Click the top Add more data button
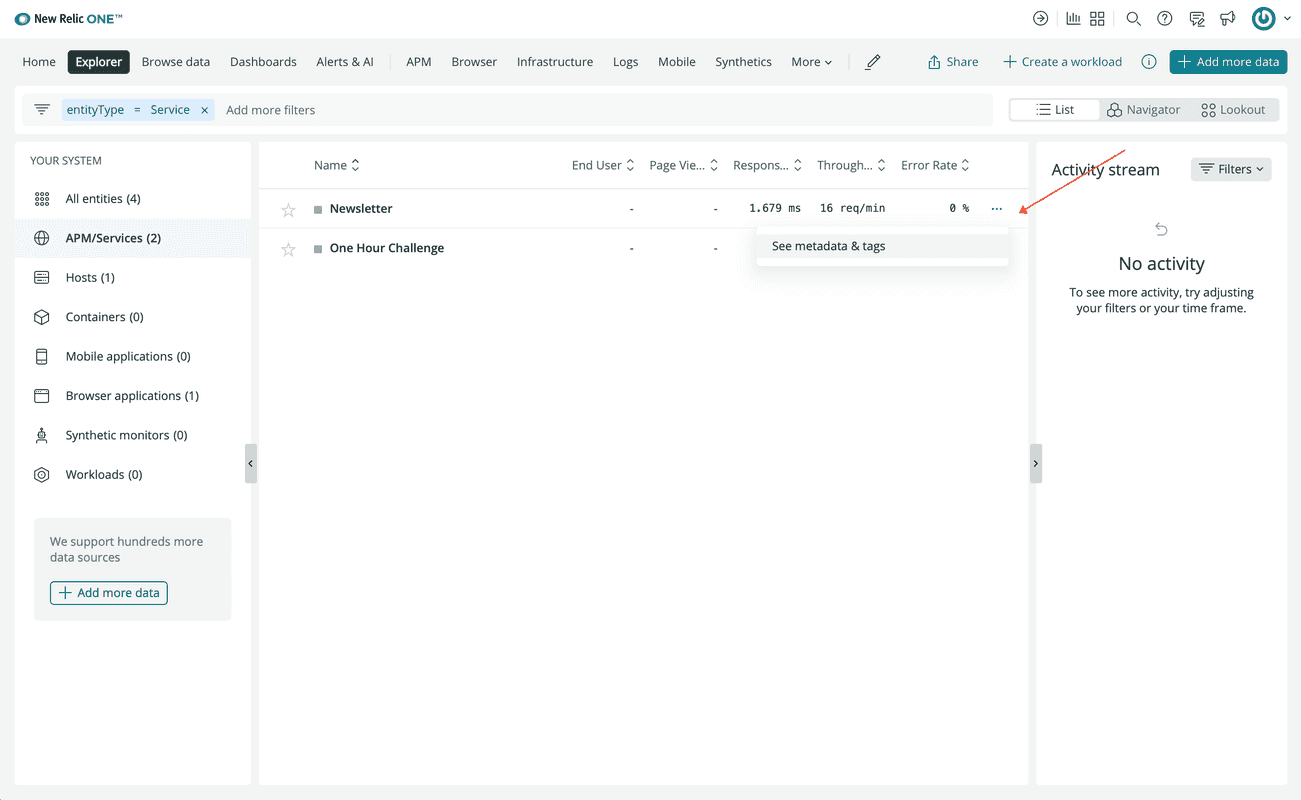The height and width of the screenshot is (800, 1301). point(1228,62)
